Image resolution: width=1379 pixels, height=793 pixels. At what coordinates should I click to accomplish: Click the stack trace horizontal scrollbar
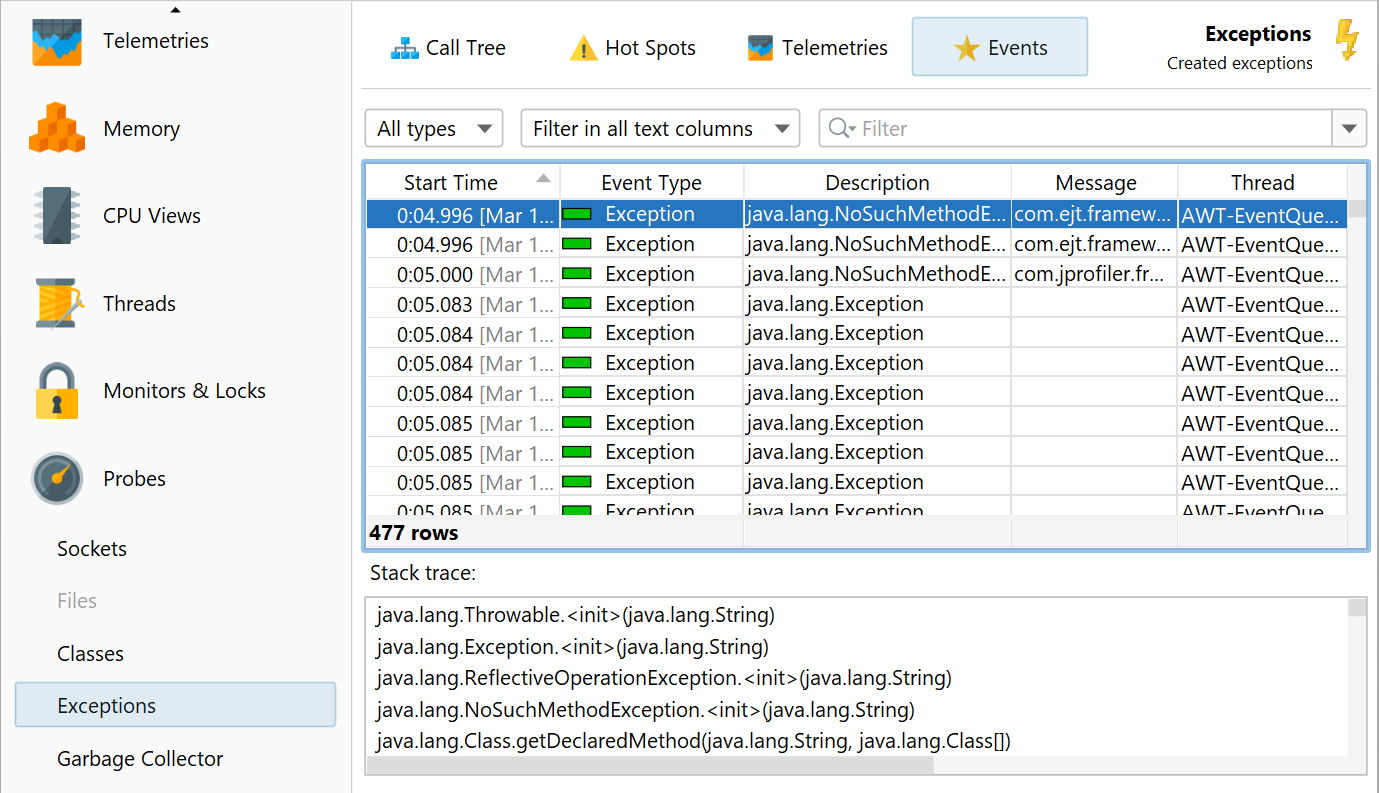pyautogui.click(x=650, y=766)
